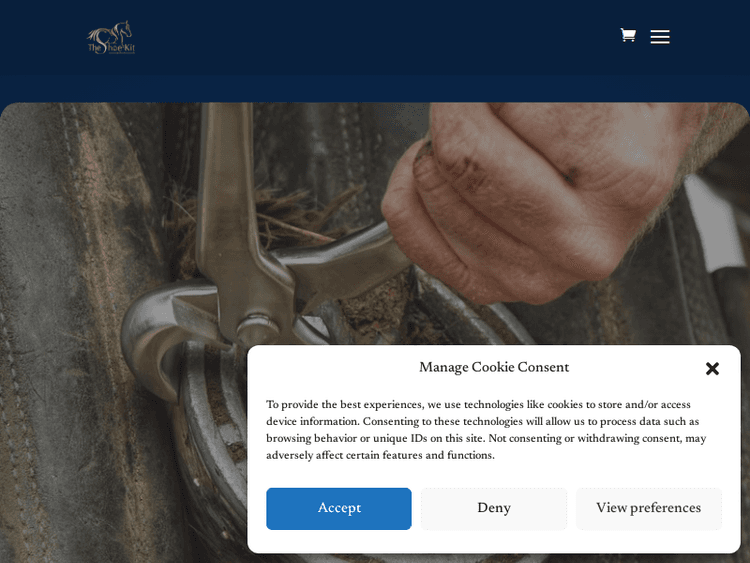Click the nipper pivot bolt in photo

(x=258, y=325)
